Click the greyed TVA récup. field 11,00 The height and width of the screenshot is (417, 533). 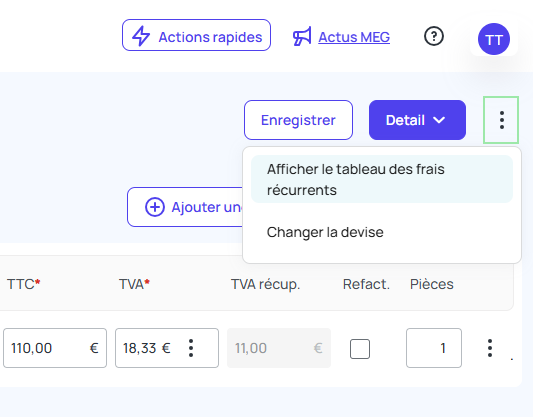tap(279, 348)
